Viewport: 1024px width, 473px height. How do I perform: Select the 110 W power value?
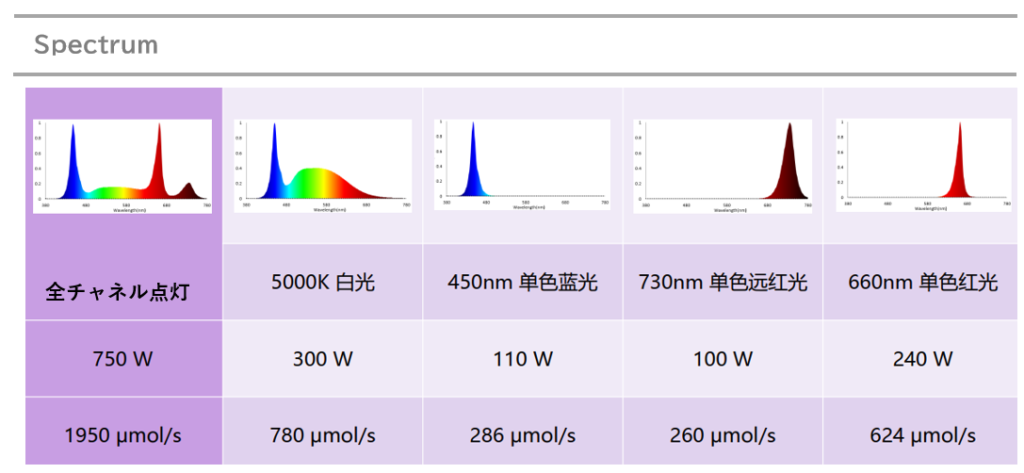522,359
